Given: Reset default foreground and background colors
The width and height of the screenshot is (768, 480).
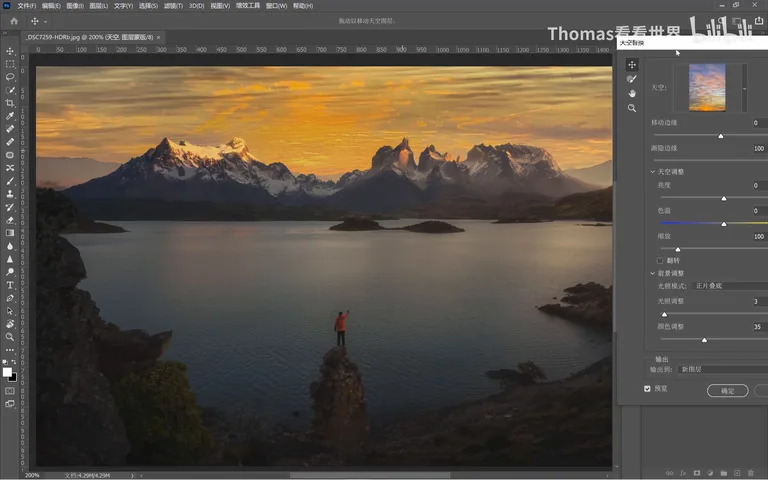Looking at the screenshot, I should [5, 362].
